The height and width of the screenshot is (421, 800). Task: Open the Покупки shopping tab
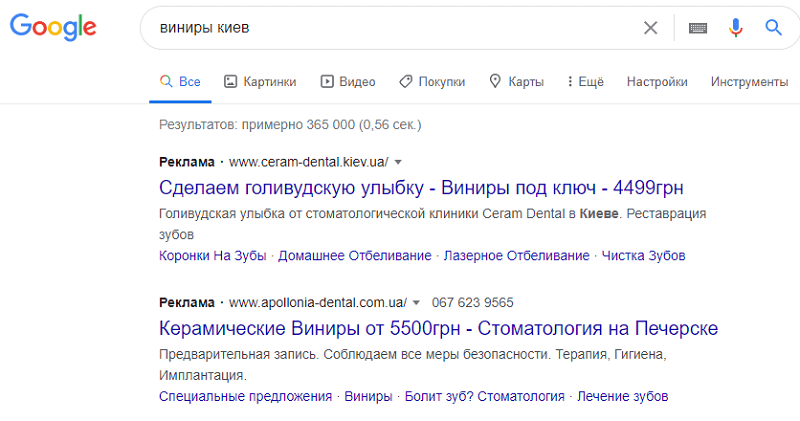431,82
